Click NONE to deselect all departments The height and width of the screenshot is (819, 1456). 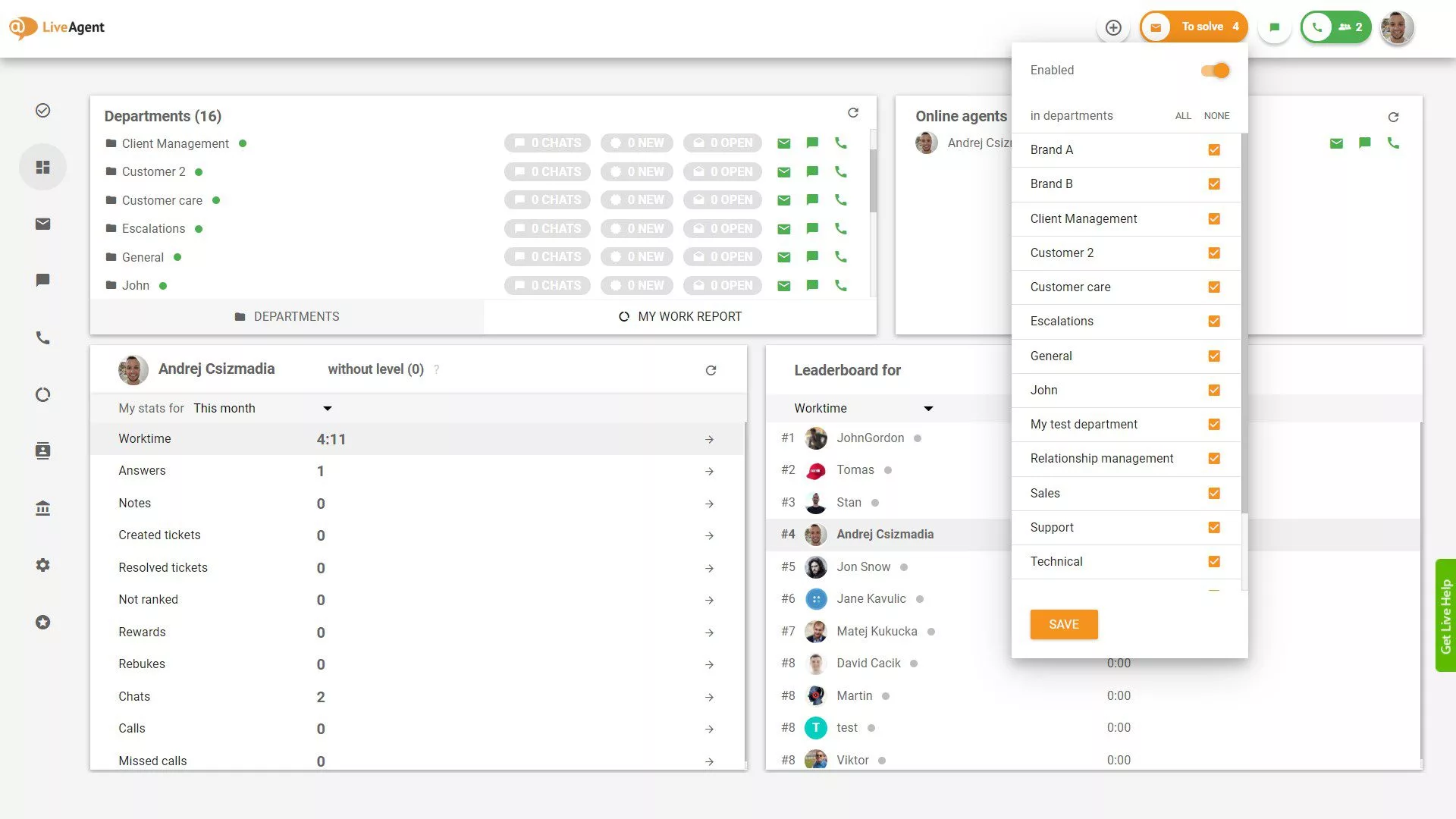coord(1216,116)
